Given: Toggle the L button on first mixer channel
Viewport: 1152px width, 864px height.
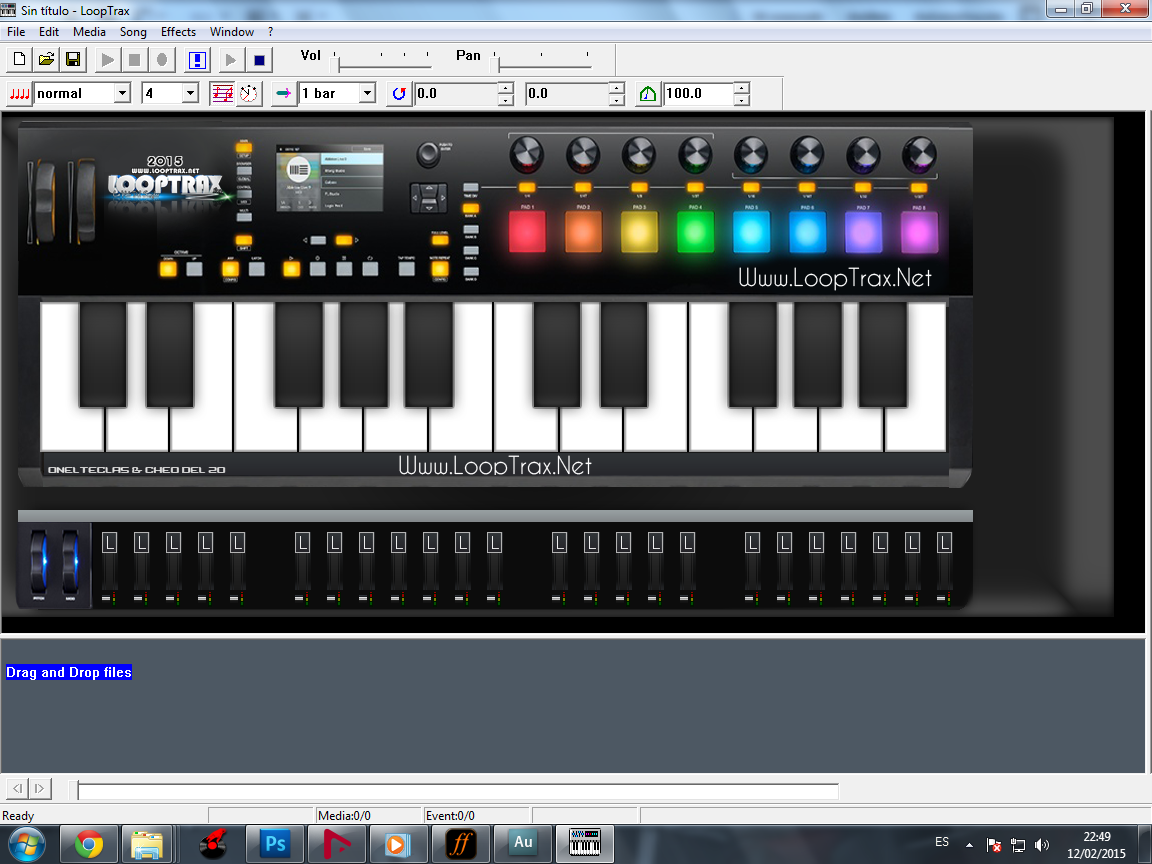Looking at the screenshot, I should pyautogui.click(x=109, y=543).
